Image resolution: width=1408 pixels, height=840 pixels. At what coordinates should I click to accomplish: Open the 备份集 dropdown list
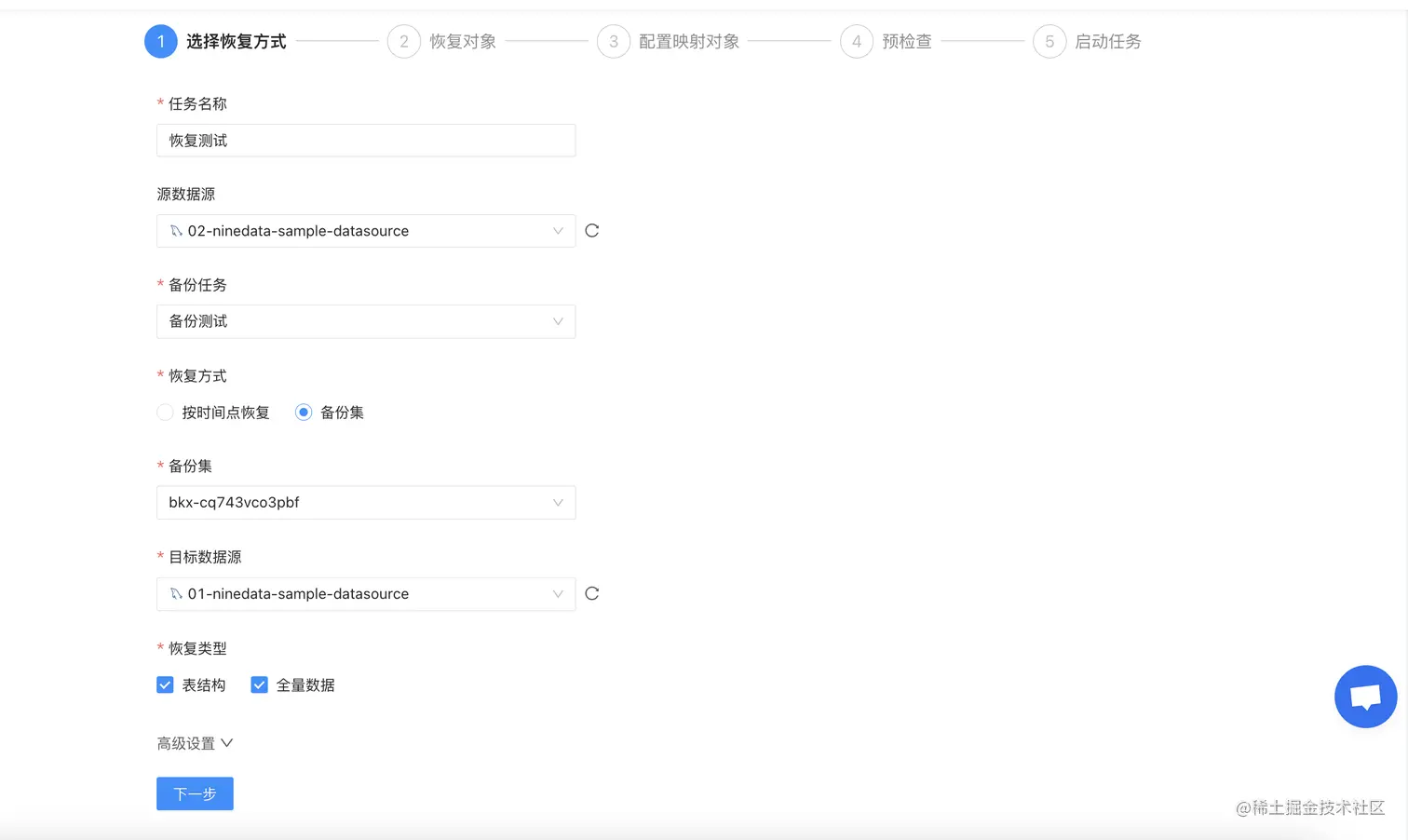pos(366,502)
